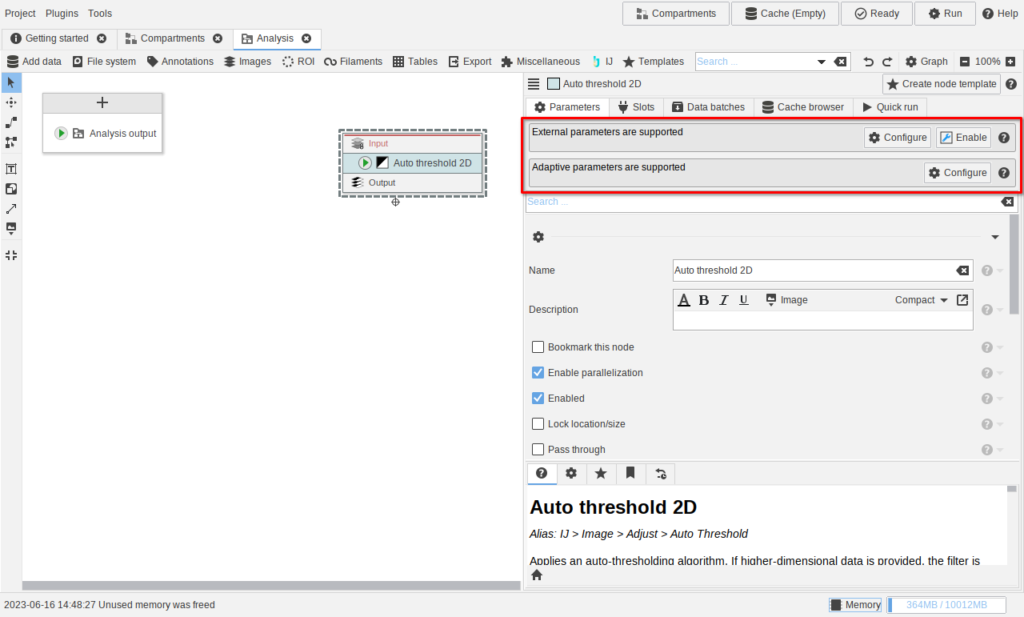Click the underline formatting icon in Description

click(x=743, y=300)
